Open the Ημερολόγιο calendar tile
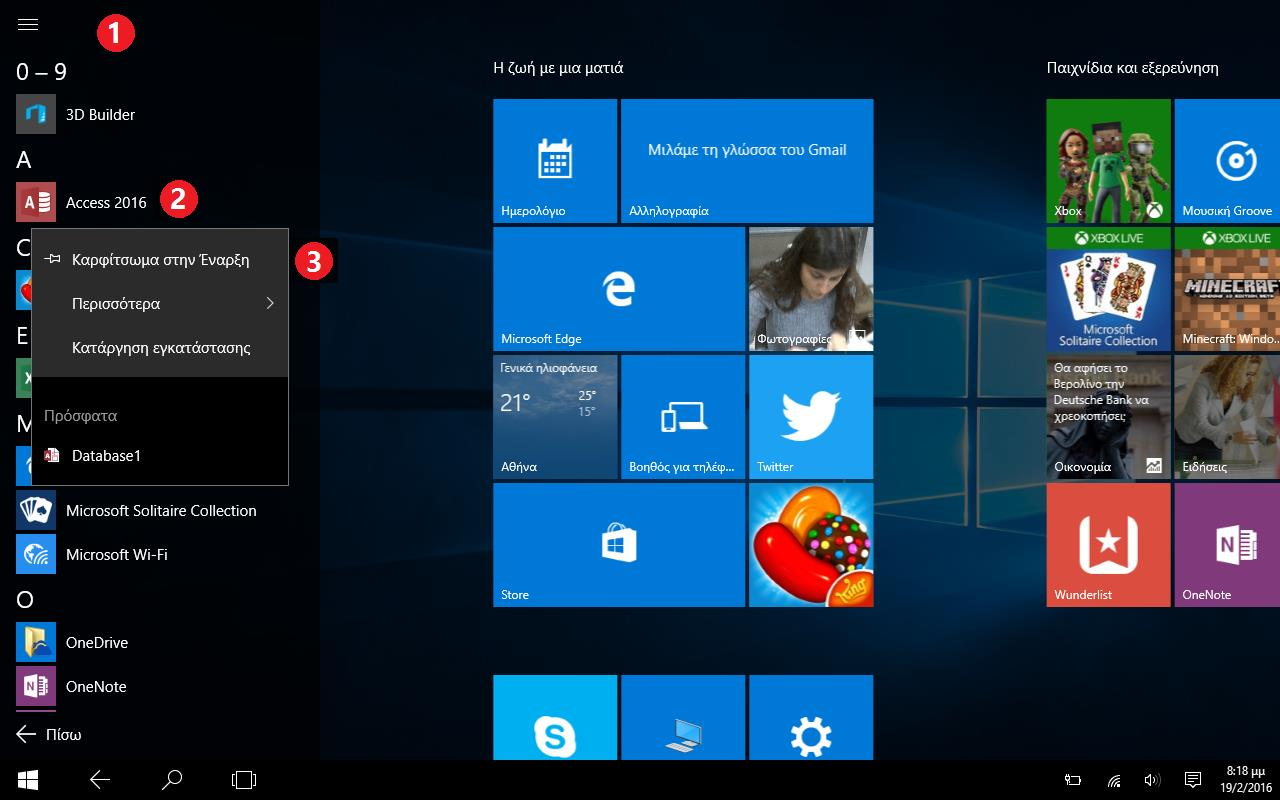 (555, 161)
